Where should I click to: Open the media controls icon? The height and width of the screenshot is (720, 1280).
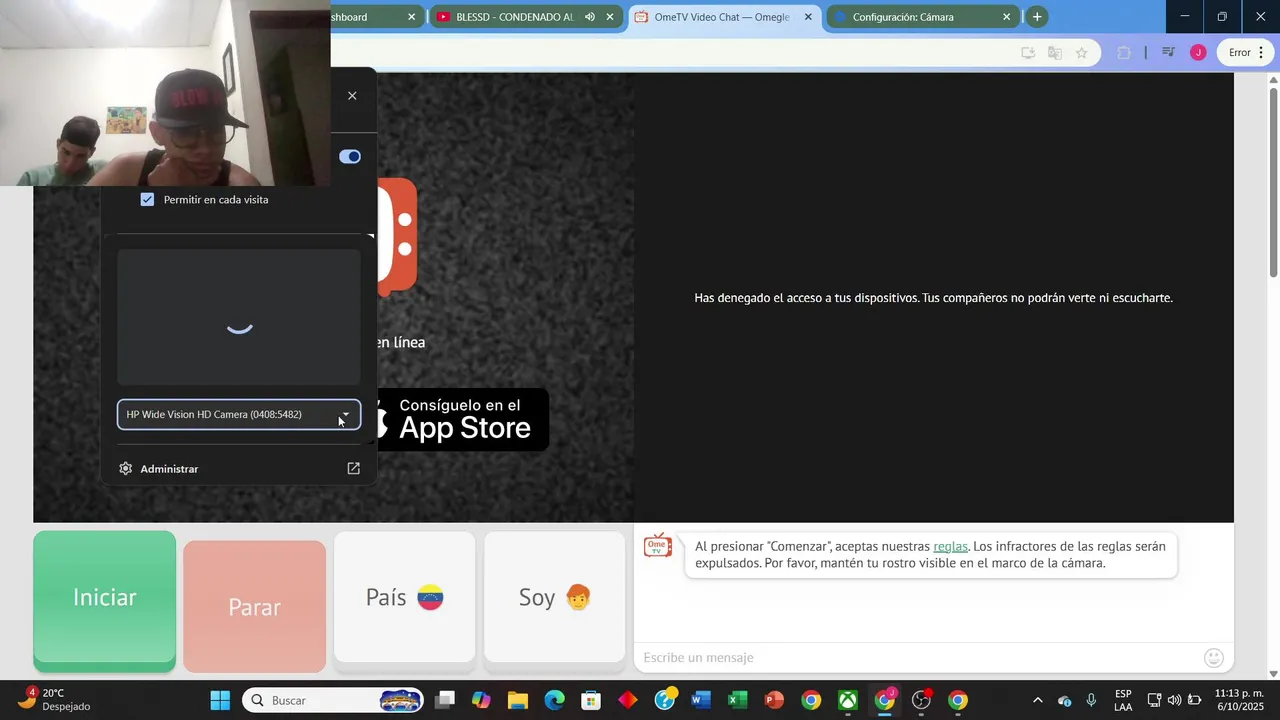[1168, 53]
